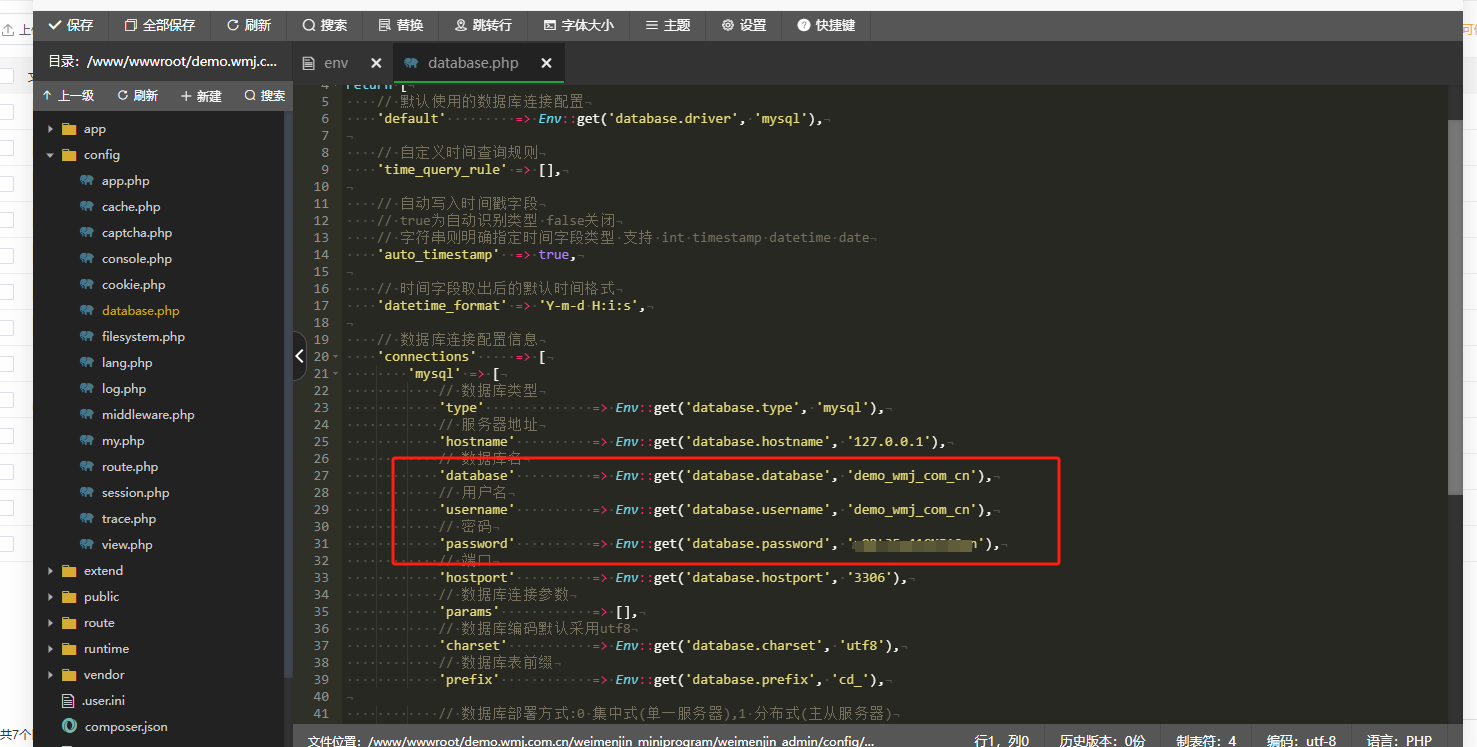Open app.php in file tree
The height and width of the screenshot is (747, 1477).
pyautogui.click(x=125, y=181)
